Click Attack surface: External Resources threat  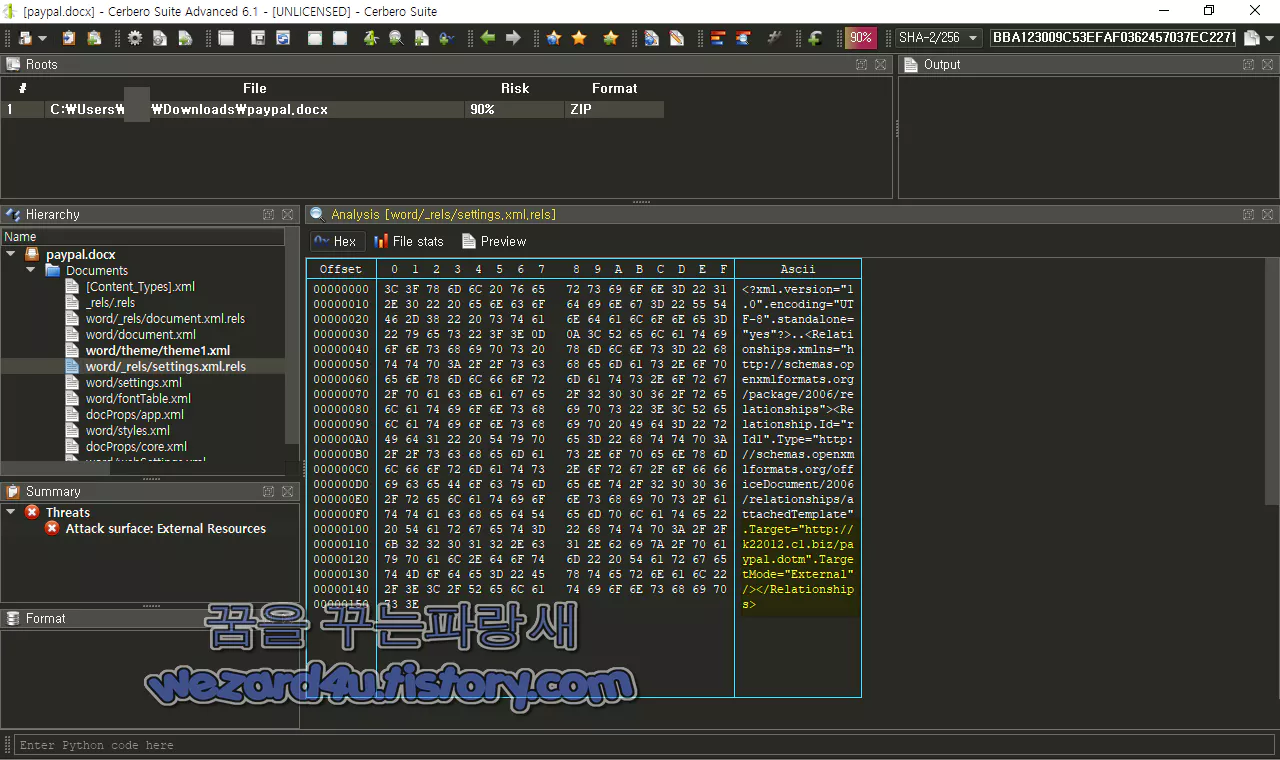[166, 528]
